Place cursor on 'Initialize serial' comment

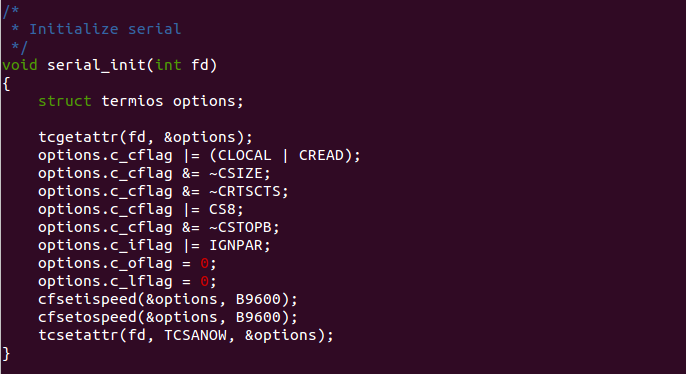tap(105, 29)
